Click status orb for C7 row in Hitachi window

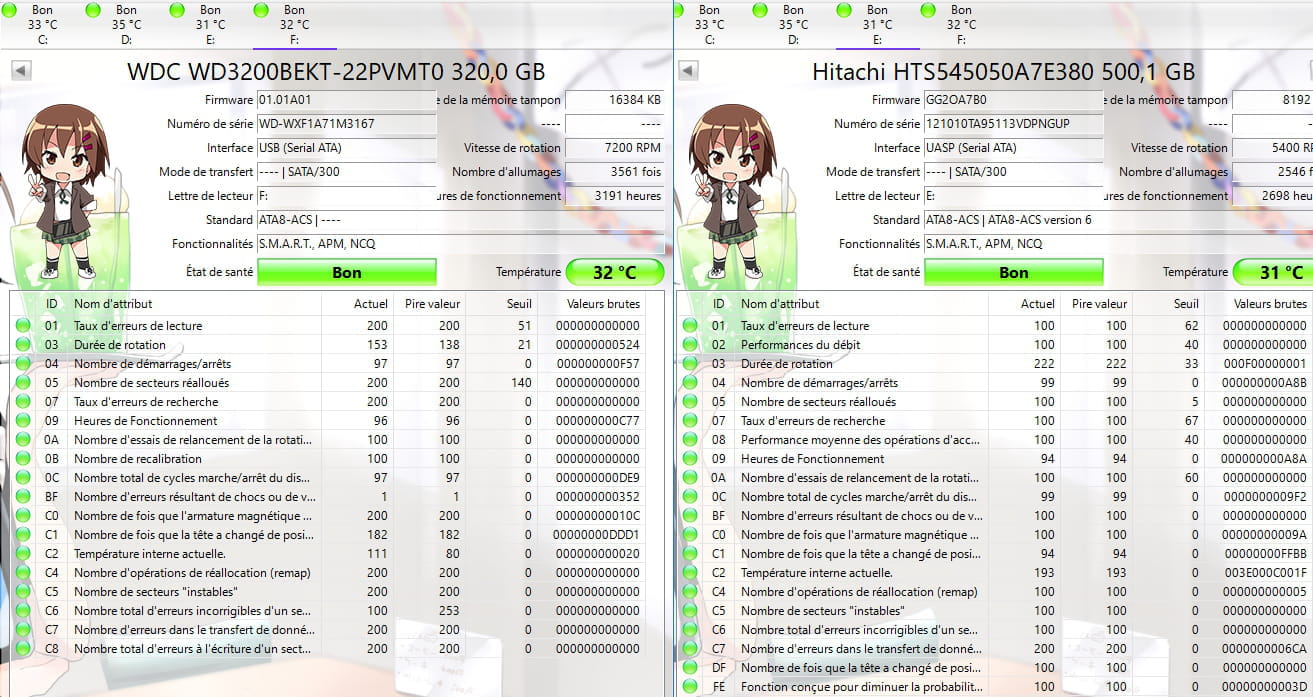[x=690, y=648]
